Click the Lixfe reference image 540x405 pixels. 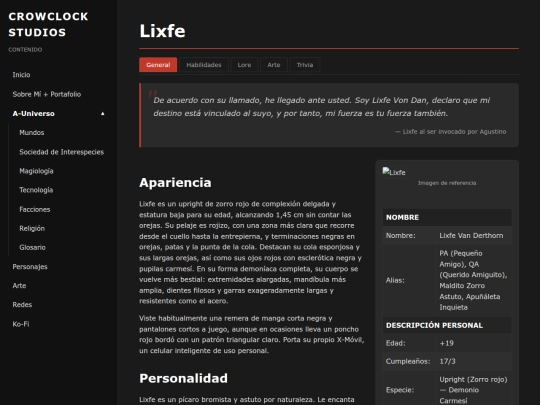(394, 172)
